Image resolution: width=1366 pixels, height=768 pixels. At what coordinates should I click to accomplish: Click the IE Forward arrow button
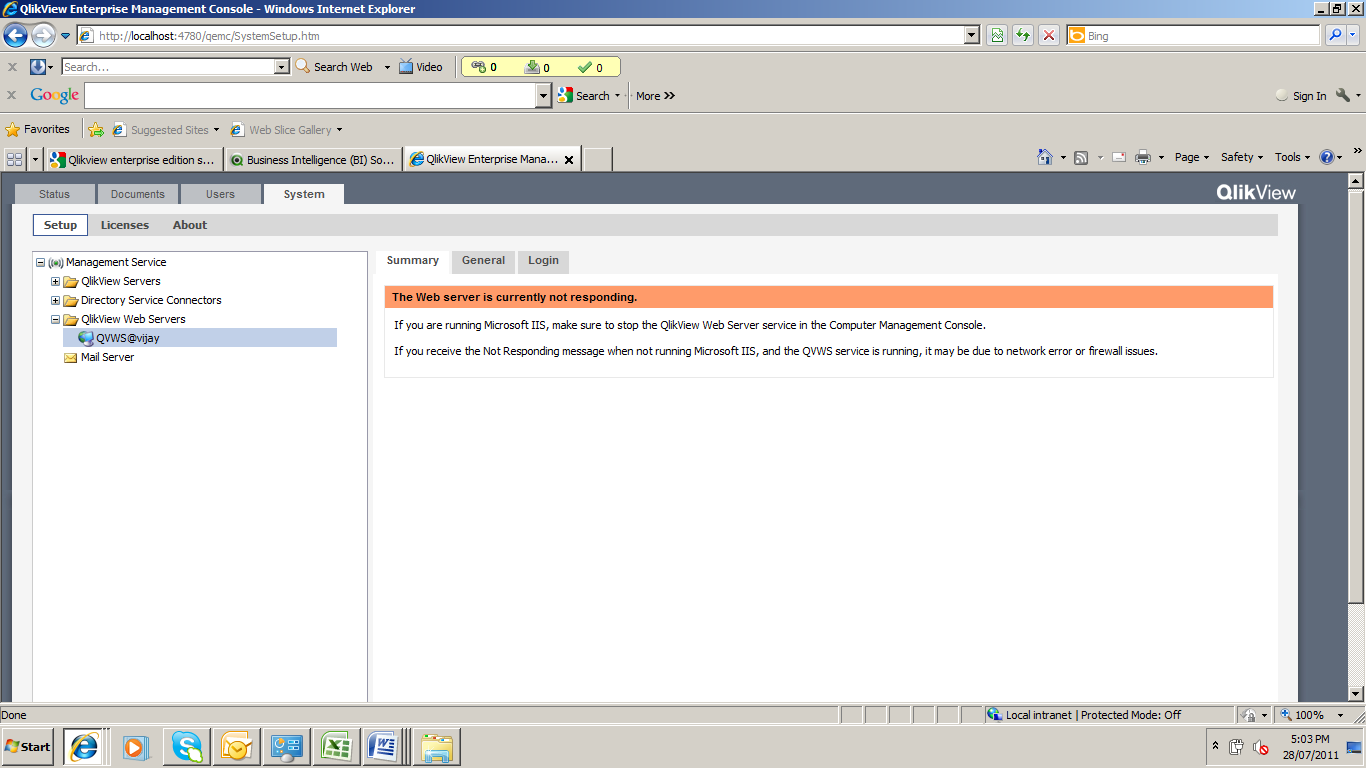click(43, 36)
